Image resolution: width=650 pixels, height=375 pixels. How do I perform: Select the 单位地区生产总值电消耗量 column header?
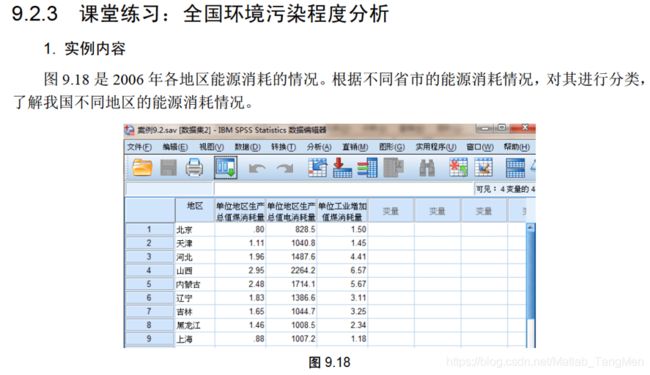pos(291,210)
